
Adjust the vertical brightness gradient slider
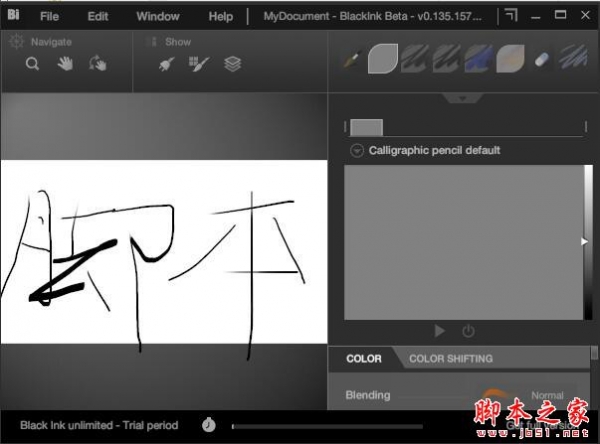tap(586, 241)
